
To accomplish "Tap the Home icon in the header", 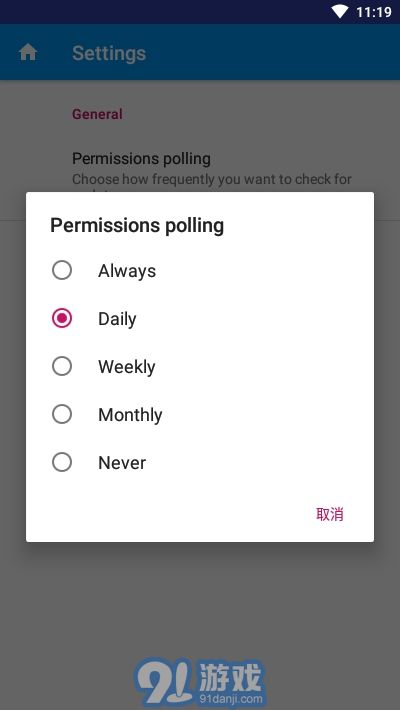I will (28, 53).
